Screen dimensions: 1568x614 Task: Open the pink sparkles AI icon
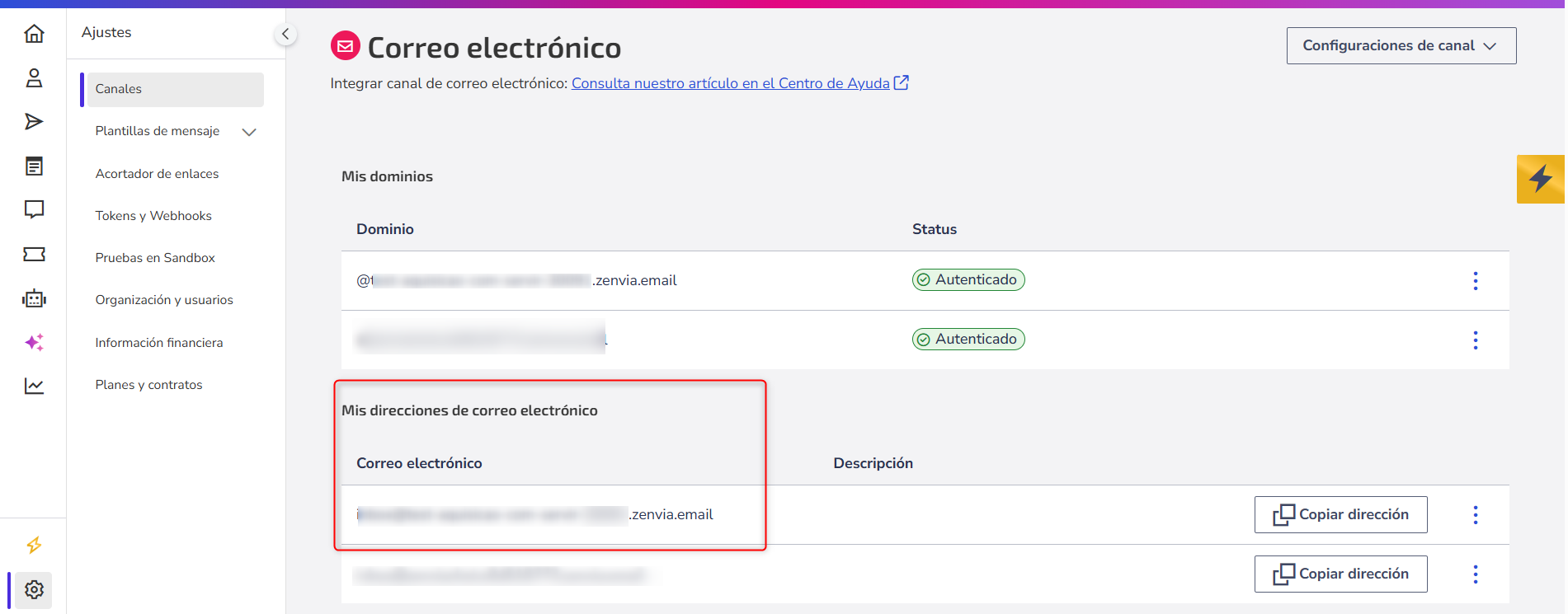pos(34,342)
